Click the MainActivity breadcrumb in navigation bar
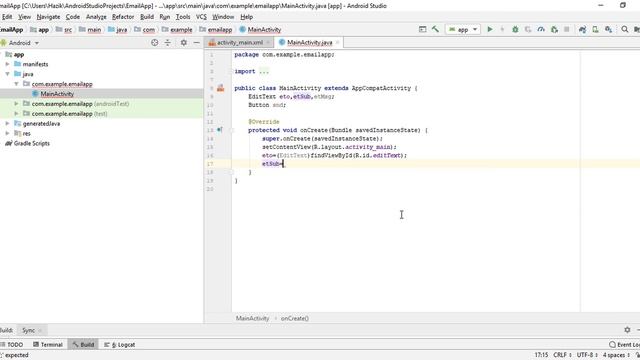Image resolution: width=640 pixels, height=360 pixels. [264, 30]
